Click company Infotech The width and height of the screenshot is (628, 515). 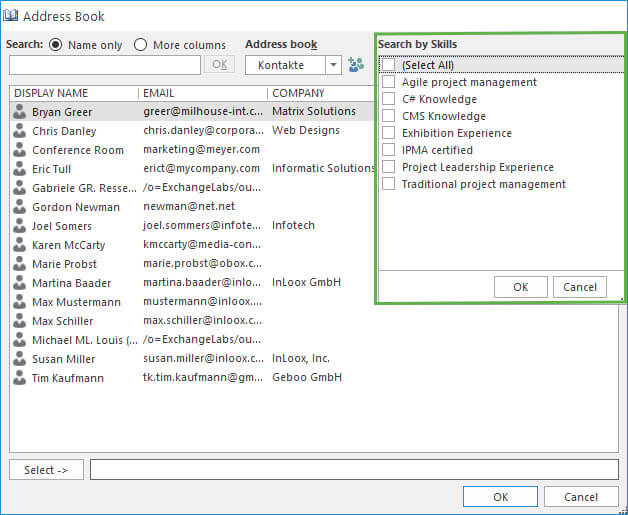pos(293,225)
